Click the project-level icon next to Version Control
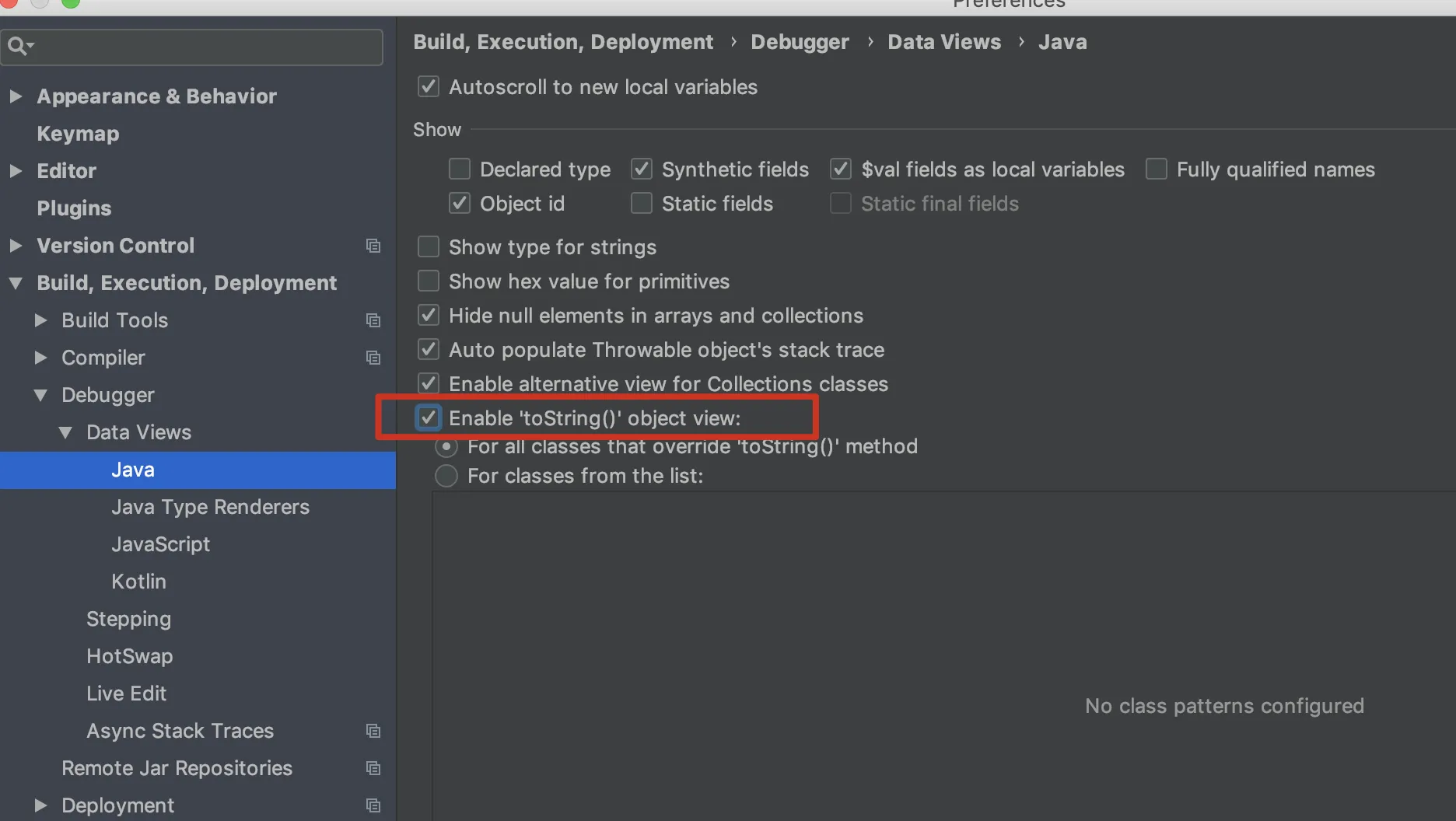Image resolution: width=1456 pixels, height=821 pixels. tap(373, 246)
